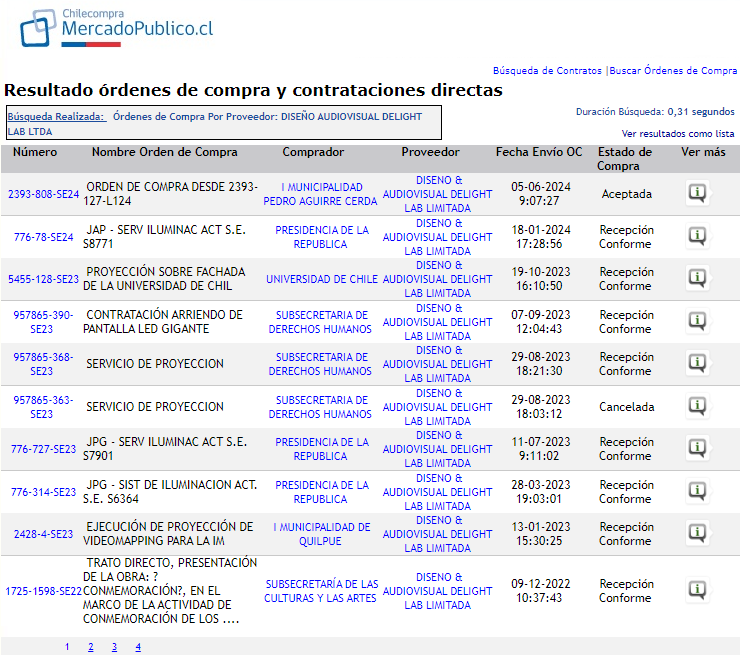Select date 09-12-2022 10:37:43
The height and width of the screenshot is (655, 740).
coord(540,591)
